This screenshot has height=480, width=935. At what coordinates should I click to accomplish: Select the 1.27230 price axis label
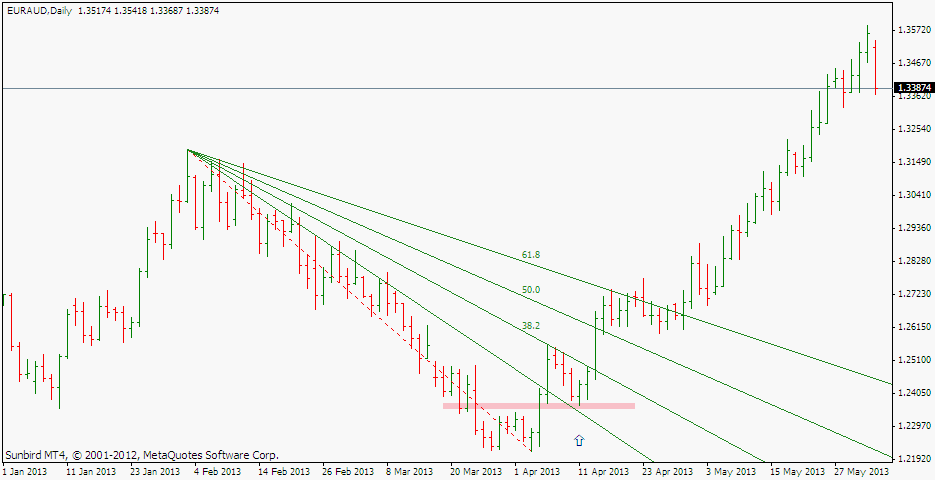909,294
